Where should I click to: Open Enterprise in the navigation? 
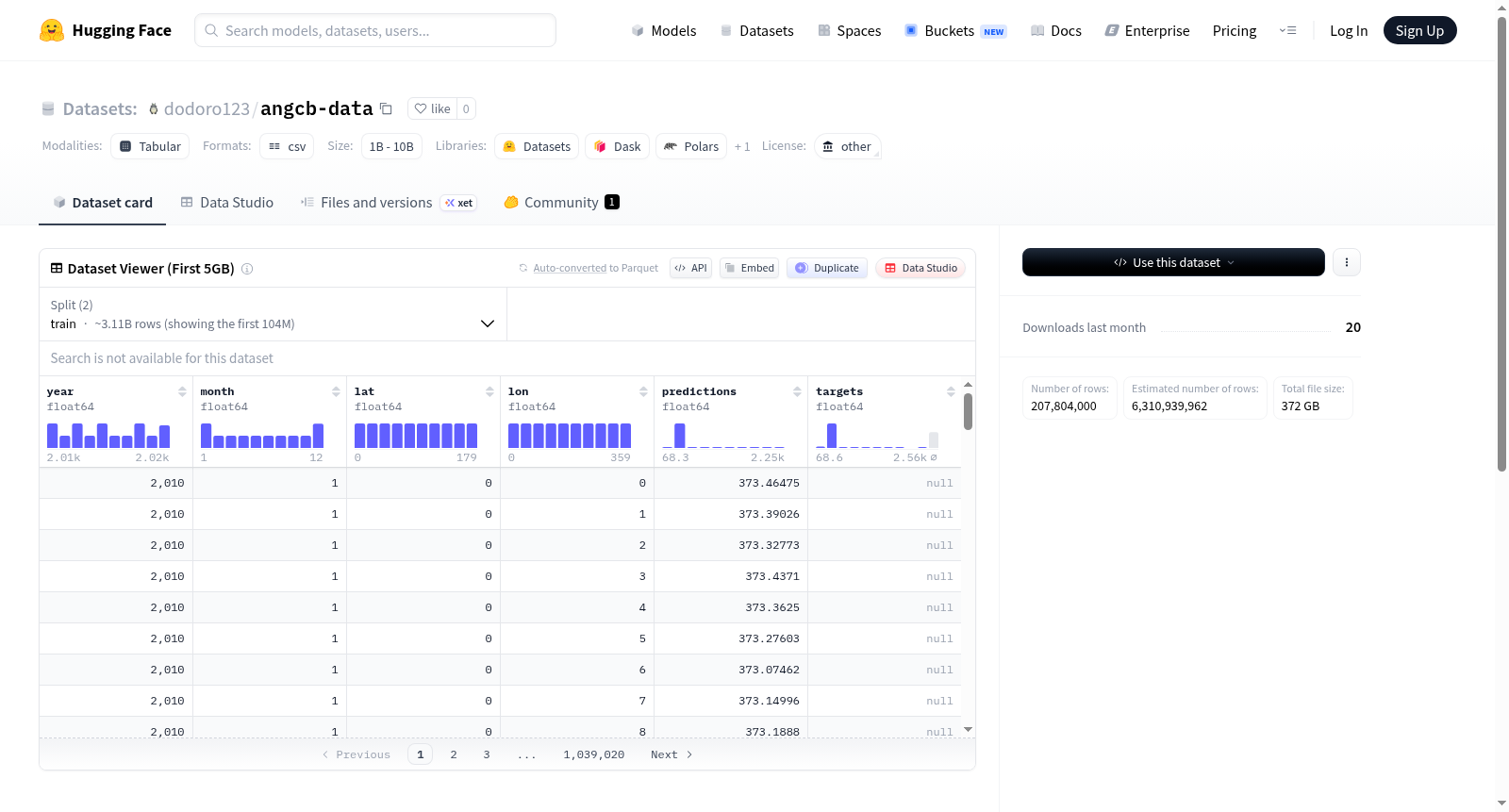[1147, 30]
